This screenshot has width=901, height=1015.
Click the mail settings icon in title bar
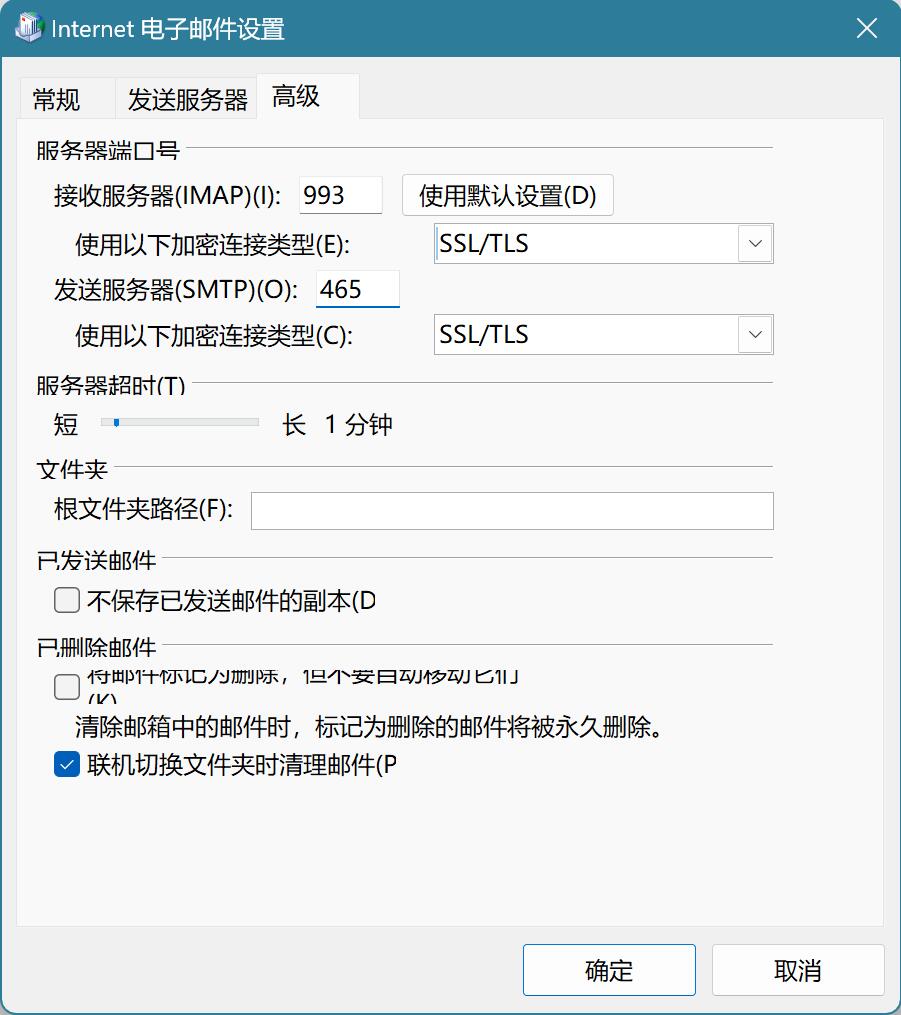(28, 28)
